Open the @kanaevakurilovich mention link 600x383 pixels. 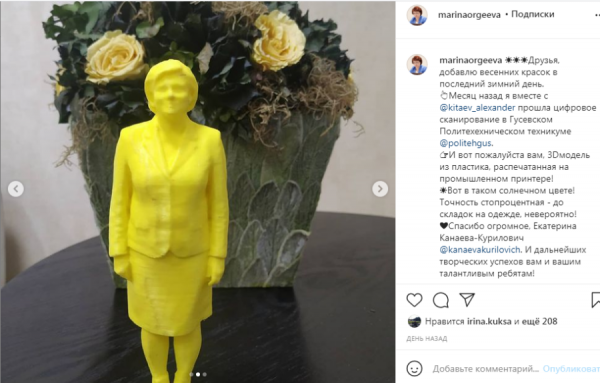click(x=480, y=250)
